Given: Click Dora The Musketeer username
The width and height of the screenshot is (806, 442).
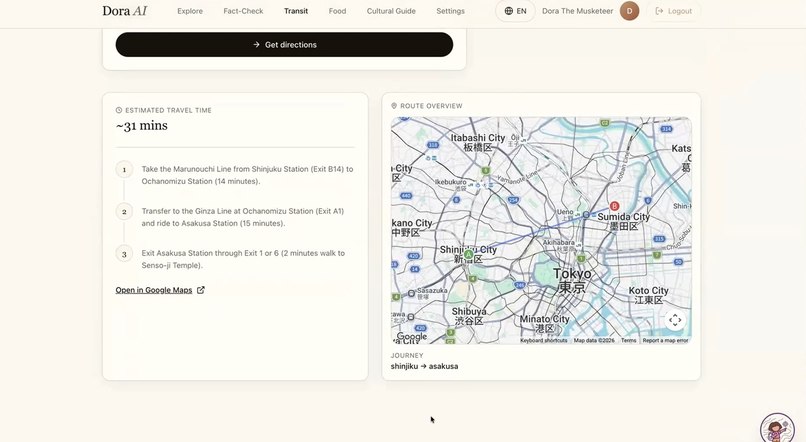Looking at the screenshot, I should point(577,11).
